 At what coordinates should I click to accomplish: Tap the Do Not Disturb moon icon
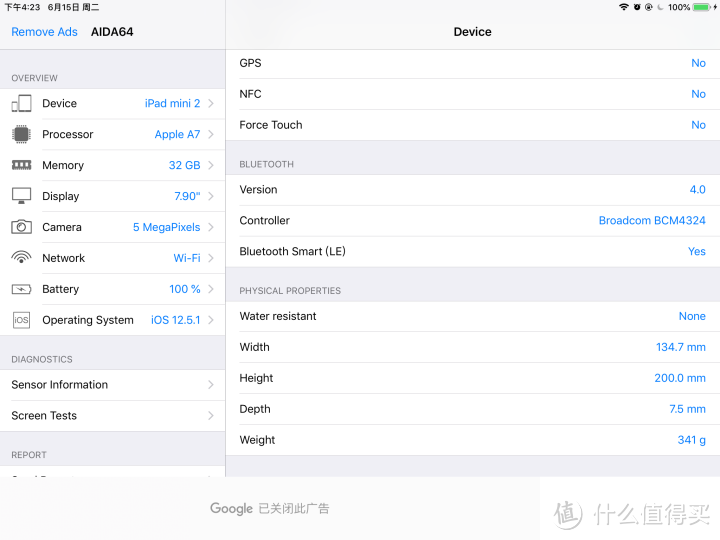tap(660, 7)
